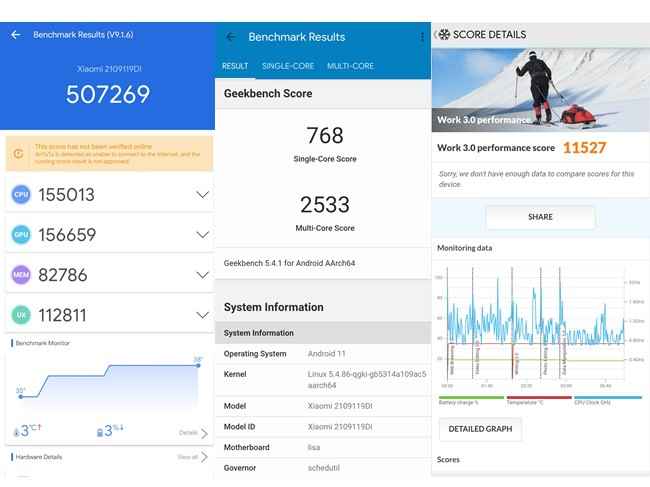This screenshot has height=487, width=650.
Task: Tap the Xiaomi 2109119DI device name in AnTuTu
Action: [x=109, y=69]
